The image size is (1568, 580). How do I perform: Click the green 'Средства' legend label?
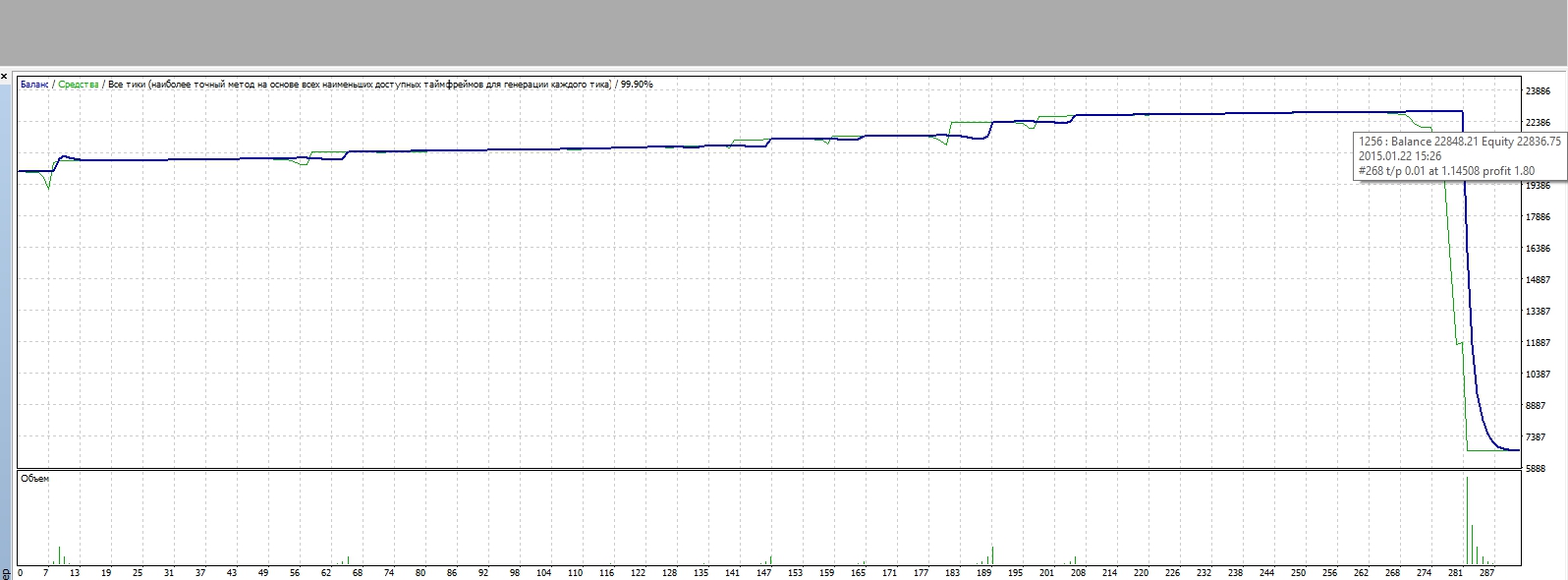pyautogui.click(x=79, y=85)
